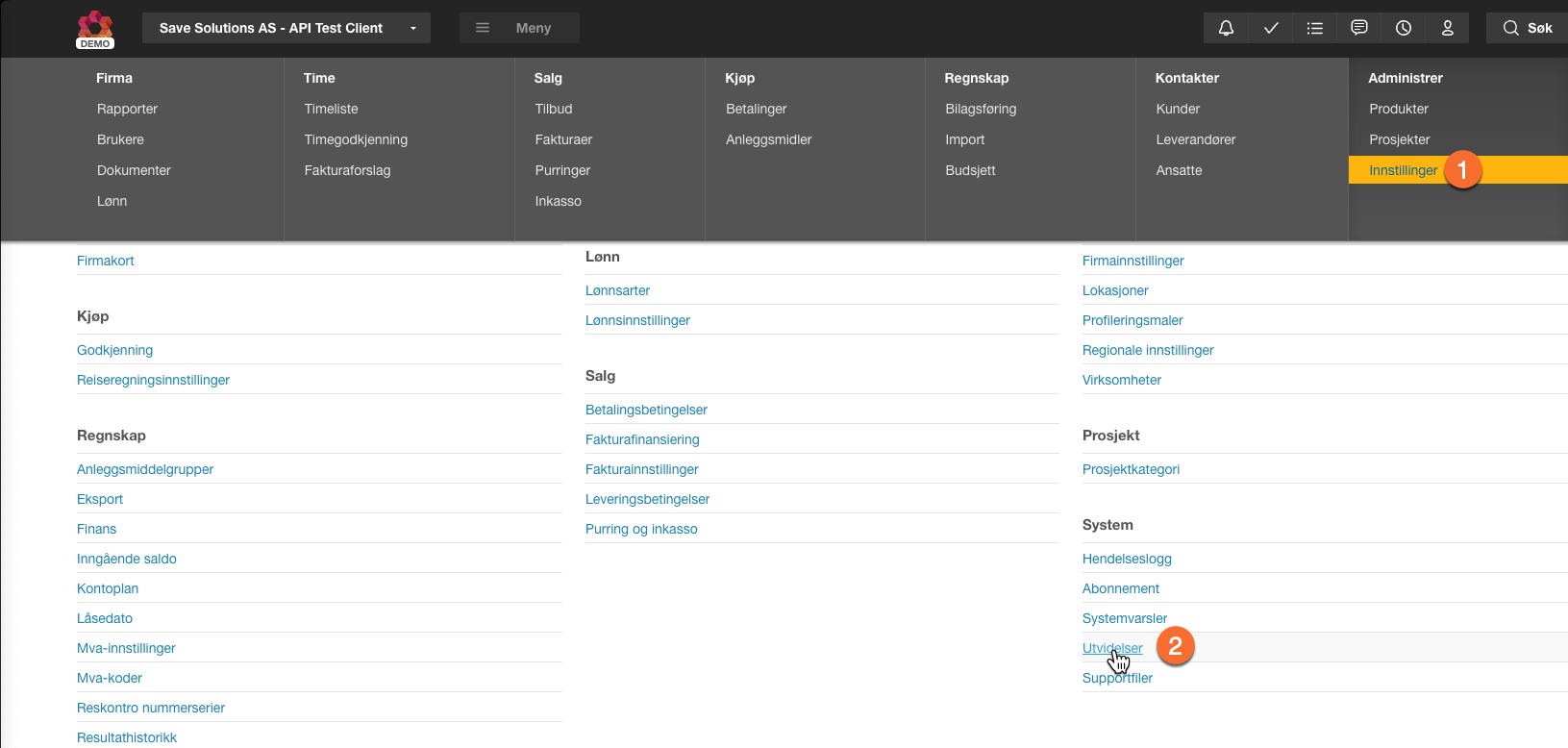Open the Utvidelser link under System
Image resolution: width=1568 pixels, height=748 pixels.
(x=1112, y=648)
